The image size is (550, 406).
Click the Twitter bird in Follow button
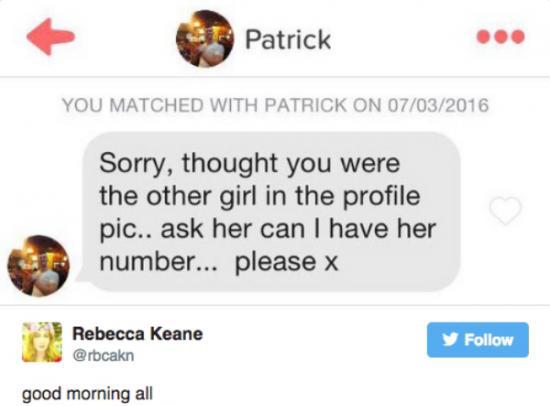450,340
